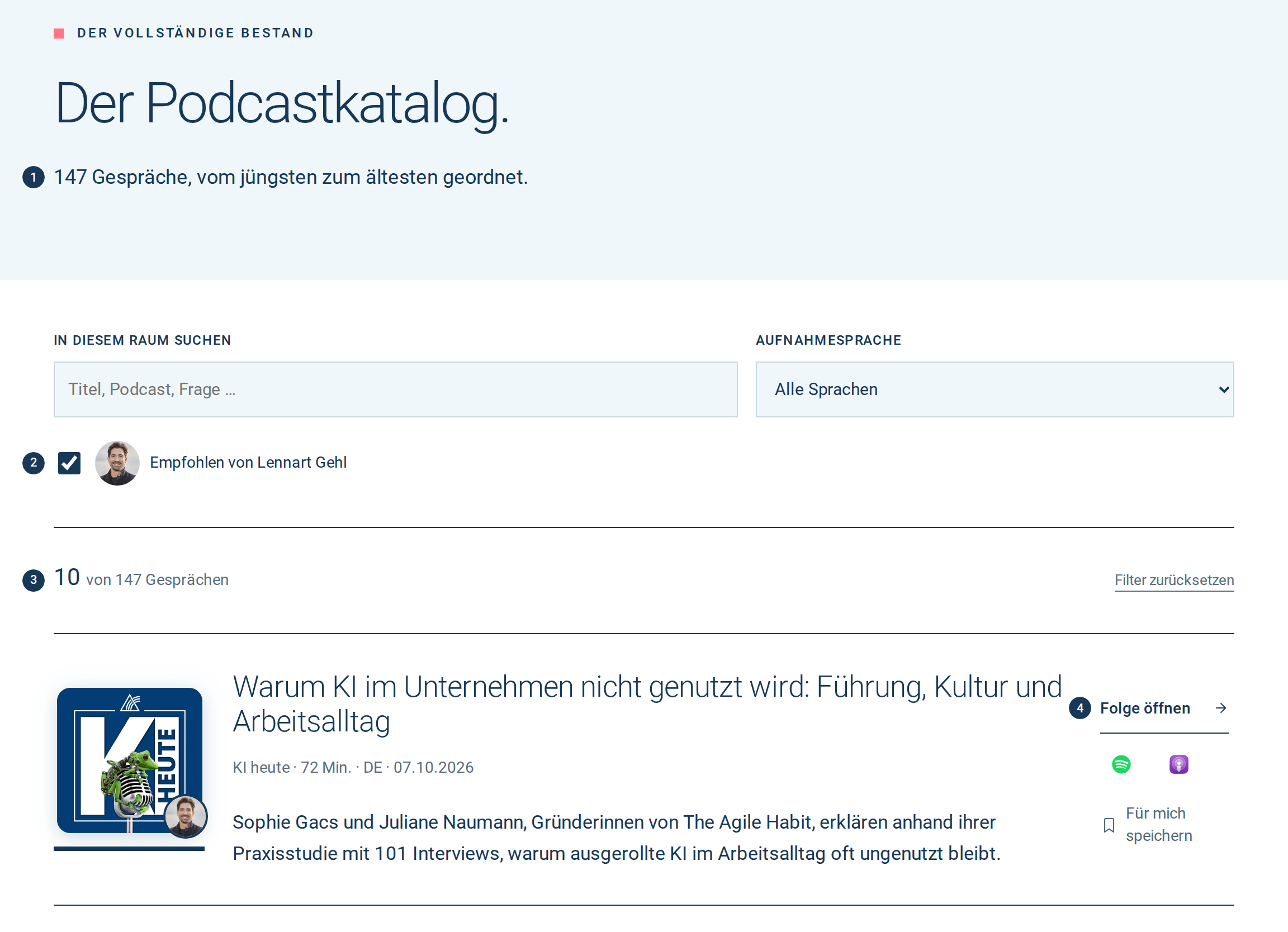This screenshot has width=1288, height=932.
Task: Click the IN DIESEM RAUM SUCHEN label
Action: [x=143, y=340]
